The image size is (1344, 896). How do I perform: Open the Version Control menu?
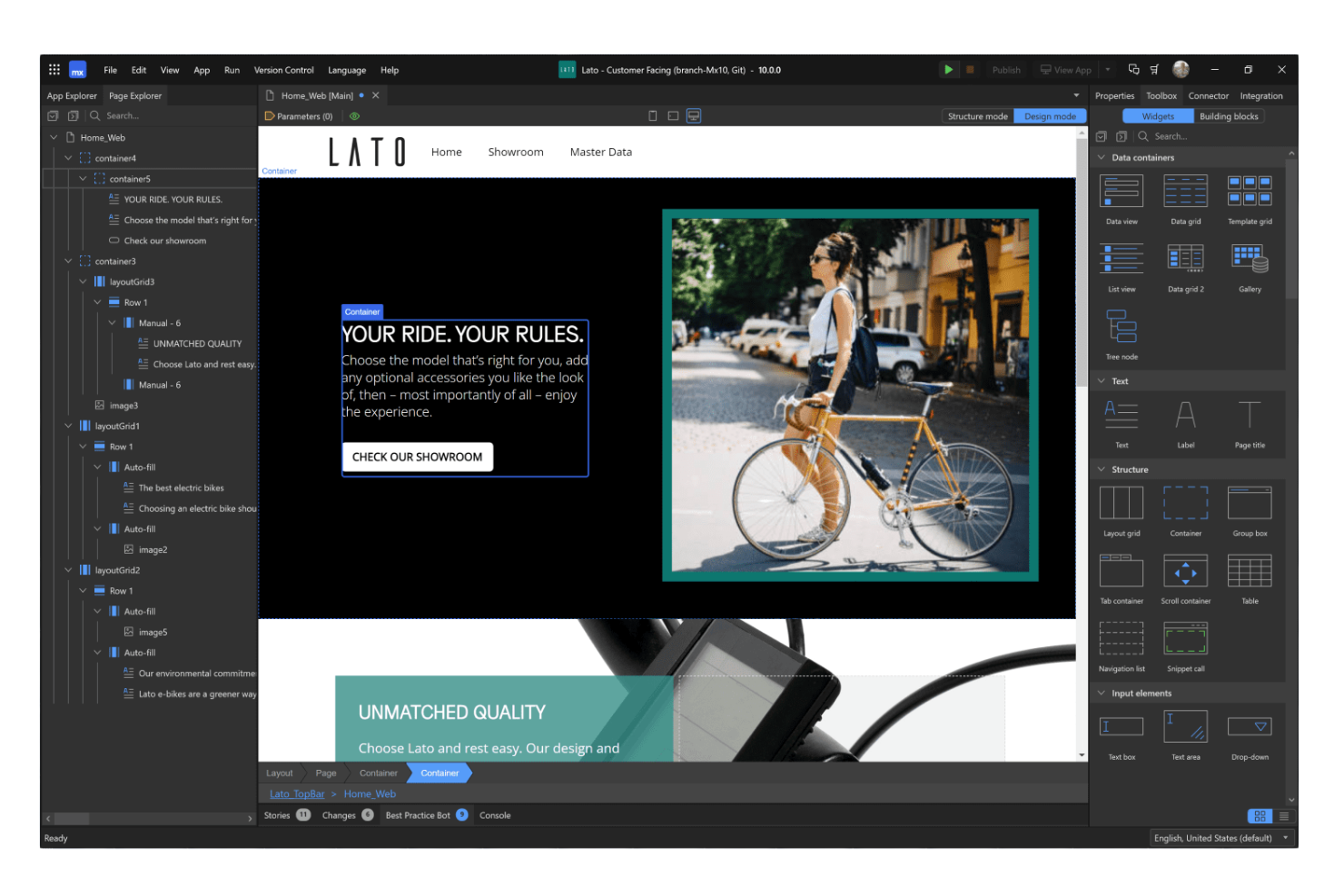click(x=284, y=69)
